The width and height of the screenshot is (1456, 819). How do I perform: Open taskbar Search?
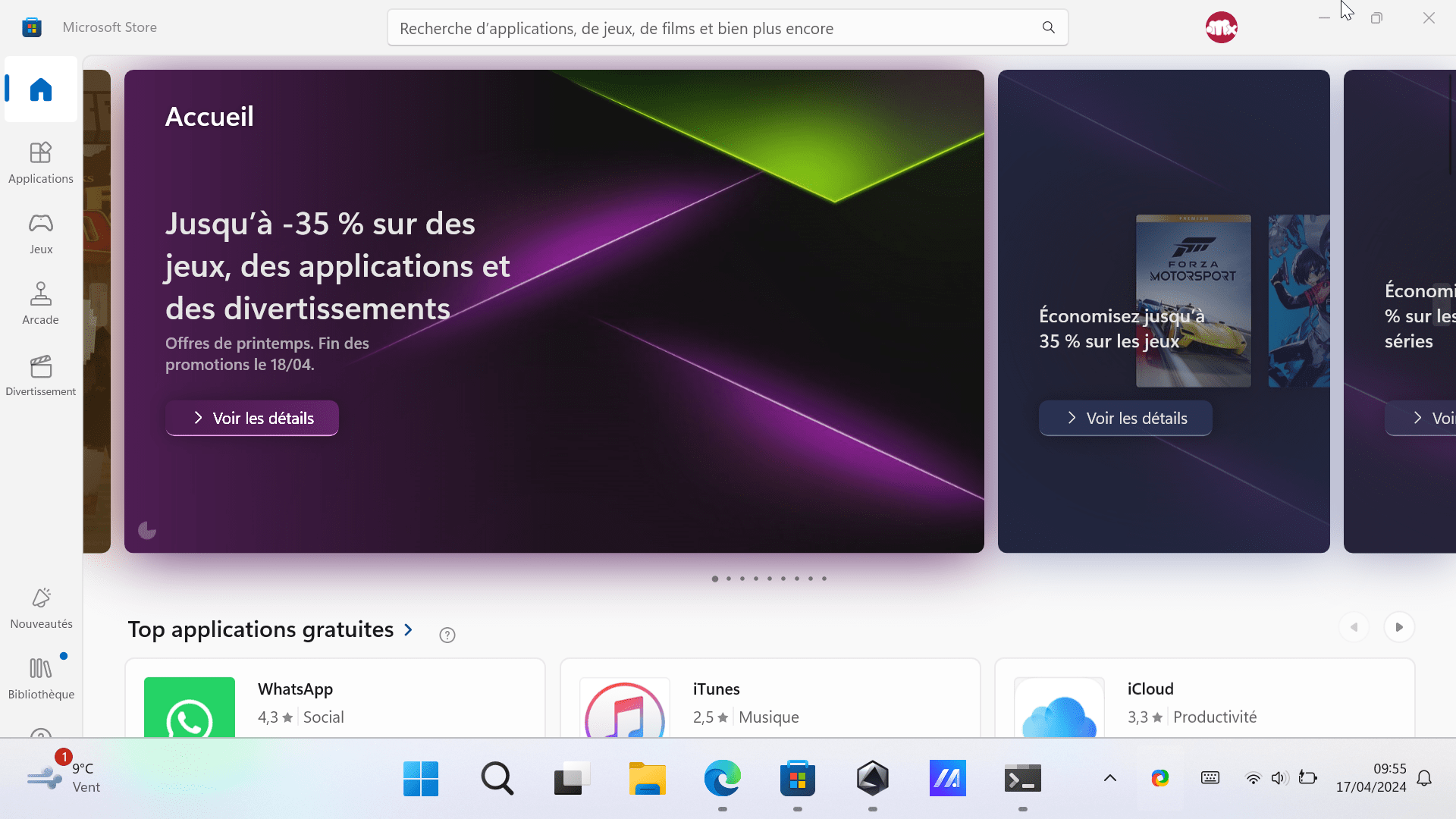coord(497,778)
